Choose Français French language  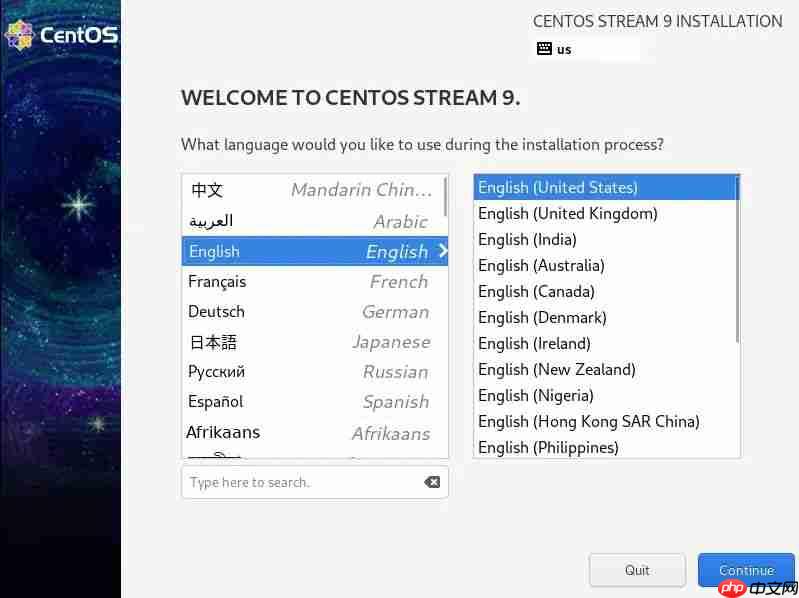pyautogui.click(x=313, y=281)
